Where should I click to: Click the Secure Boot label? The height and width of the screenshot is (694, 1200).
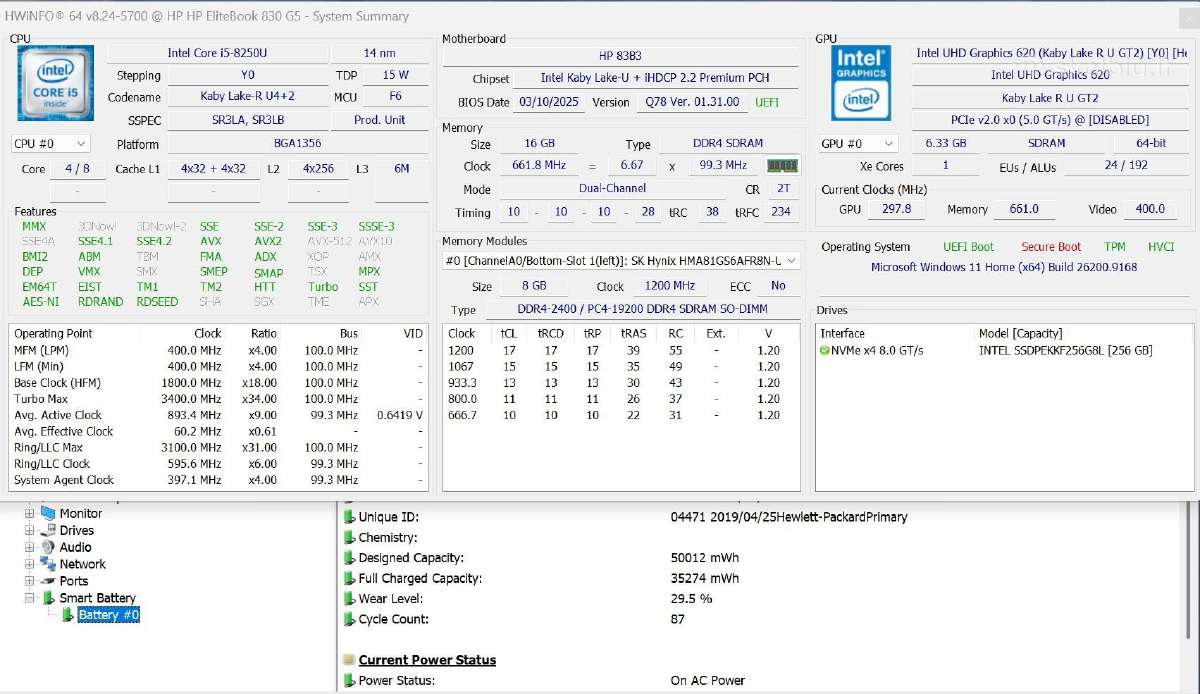(x=1051, y=247)
